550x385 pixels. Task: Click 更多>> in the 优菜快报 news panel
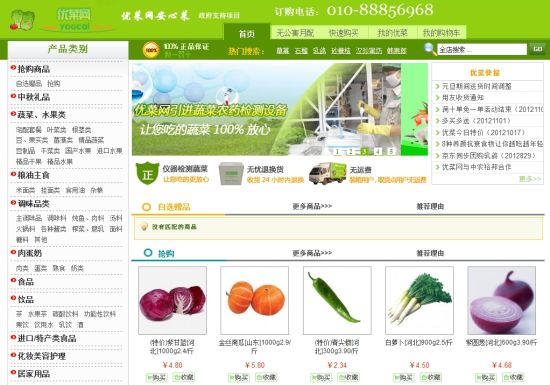pyautogui.click(x=530, y=179)
